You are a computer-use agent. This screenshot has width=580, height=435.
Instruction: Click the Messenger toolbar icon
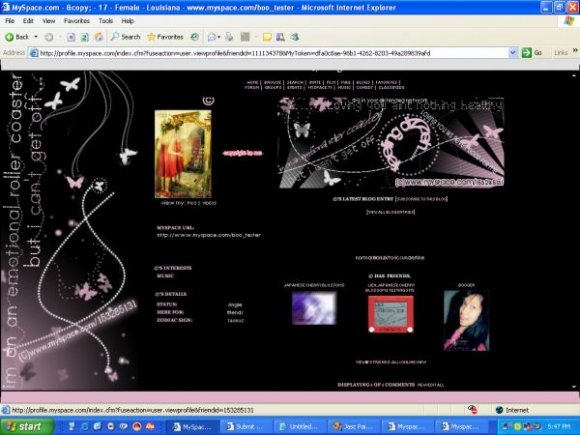click(x=295, y=37)
